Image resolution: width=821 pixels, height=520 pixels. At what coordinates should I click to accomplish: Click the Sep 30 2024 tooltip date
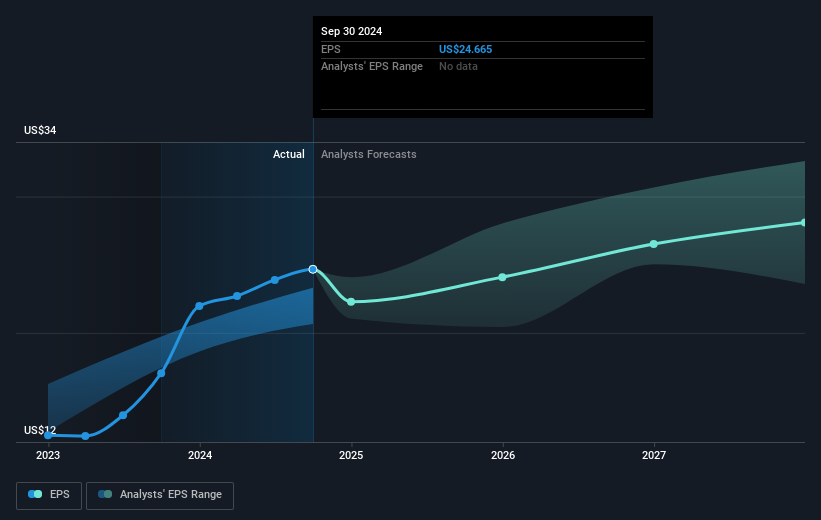tap(351, 31)
